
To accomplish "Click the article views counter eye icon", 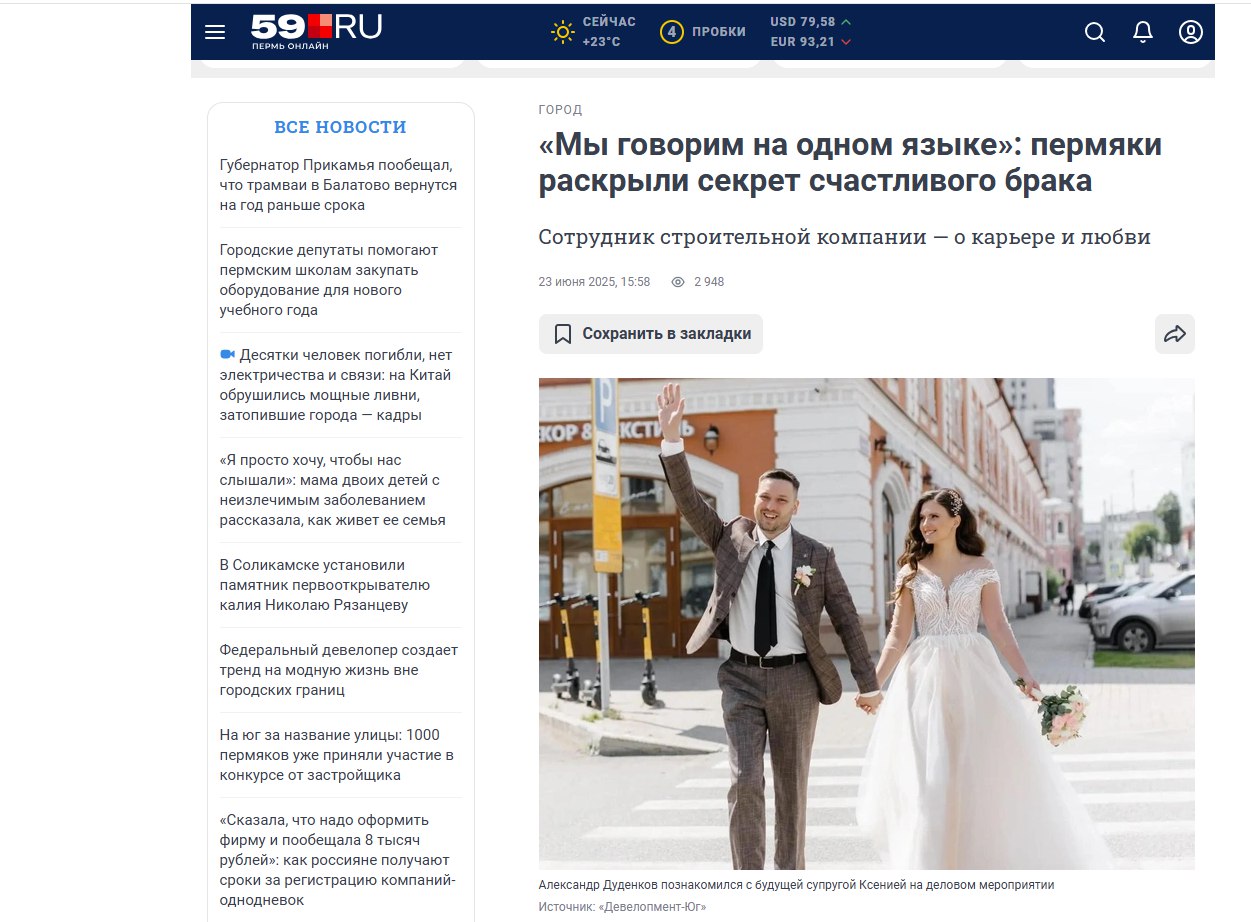I will pyautogui.click(x=678, y=282).
